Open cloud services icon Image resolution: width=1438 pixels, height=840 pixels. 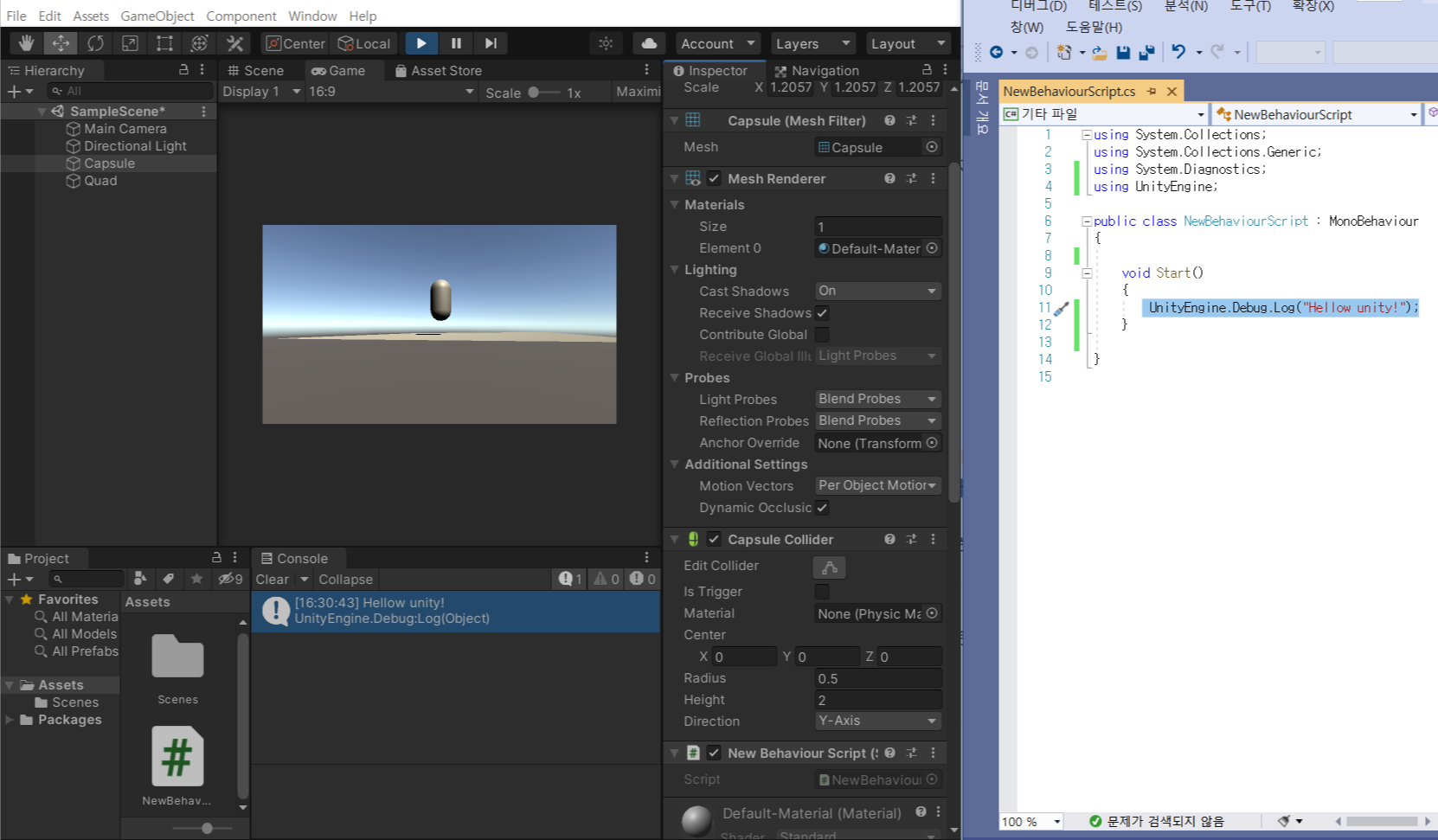649,43
